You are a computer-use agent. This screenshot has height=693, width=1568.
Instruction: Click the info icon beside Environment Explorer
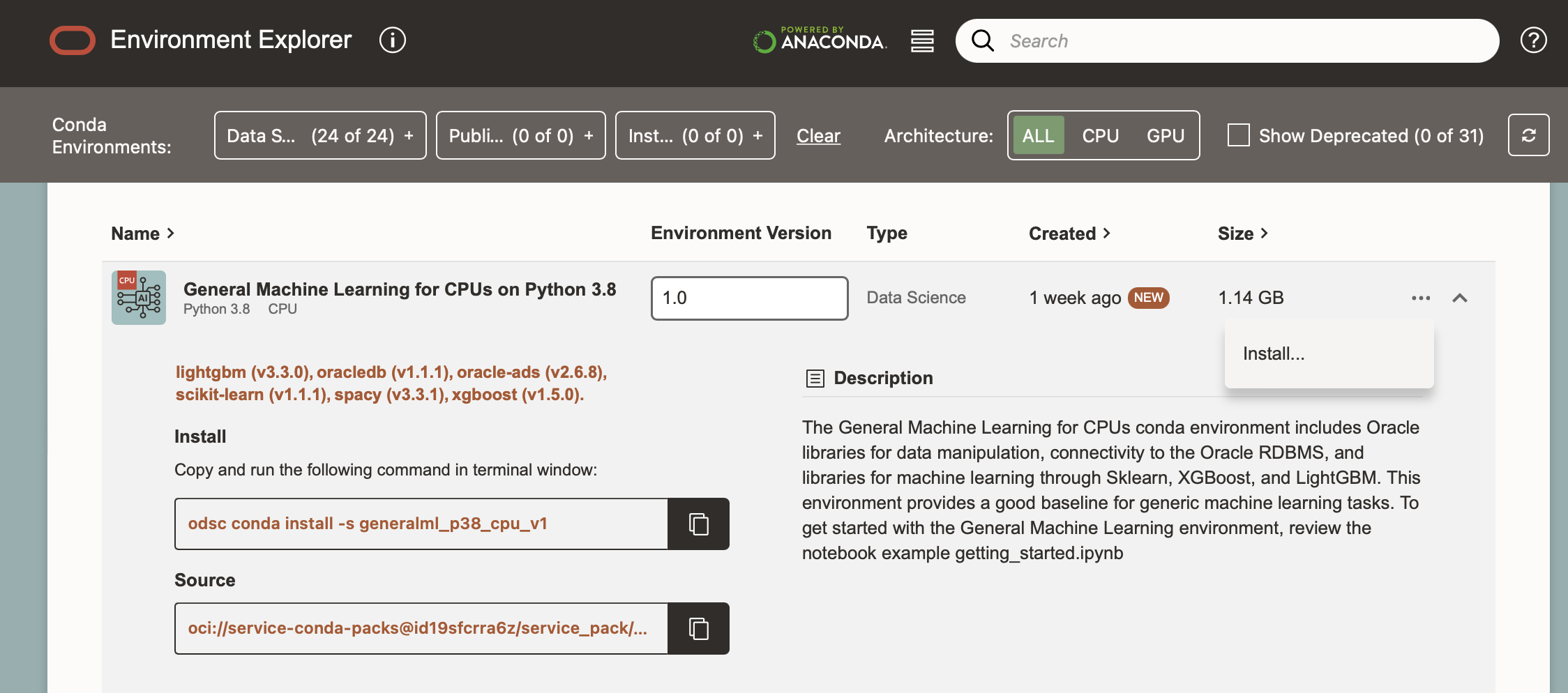pos(392,40)
